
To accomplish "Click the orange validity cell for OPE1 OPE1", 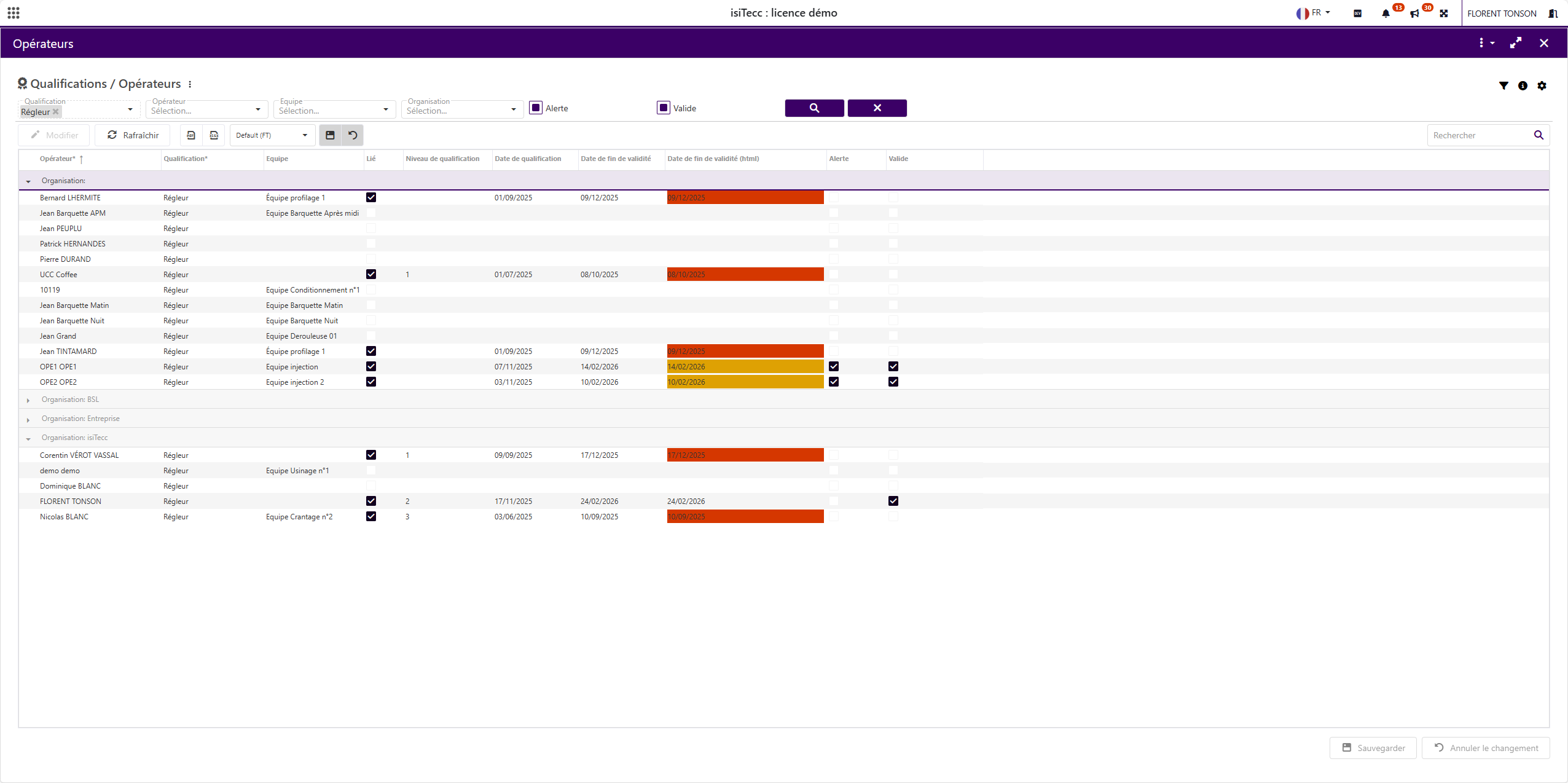I will [745, 366].
